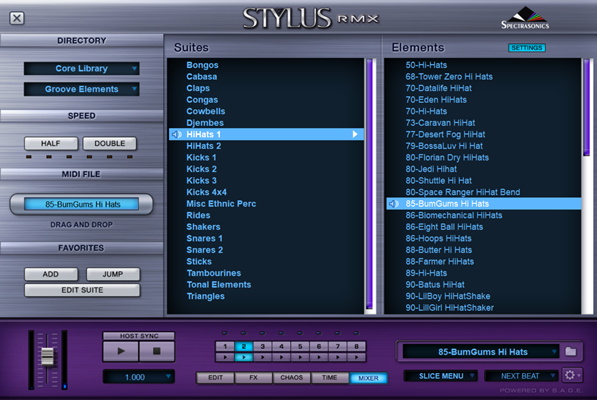597x400 pixels.
Task: Click the play arrow under part 3
Action: pos(262,357)
